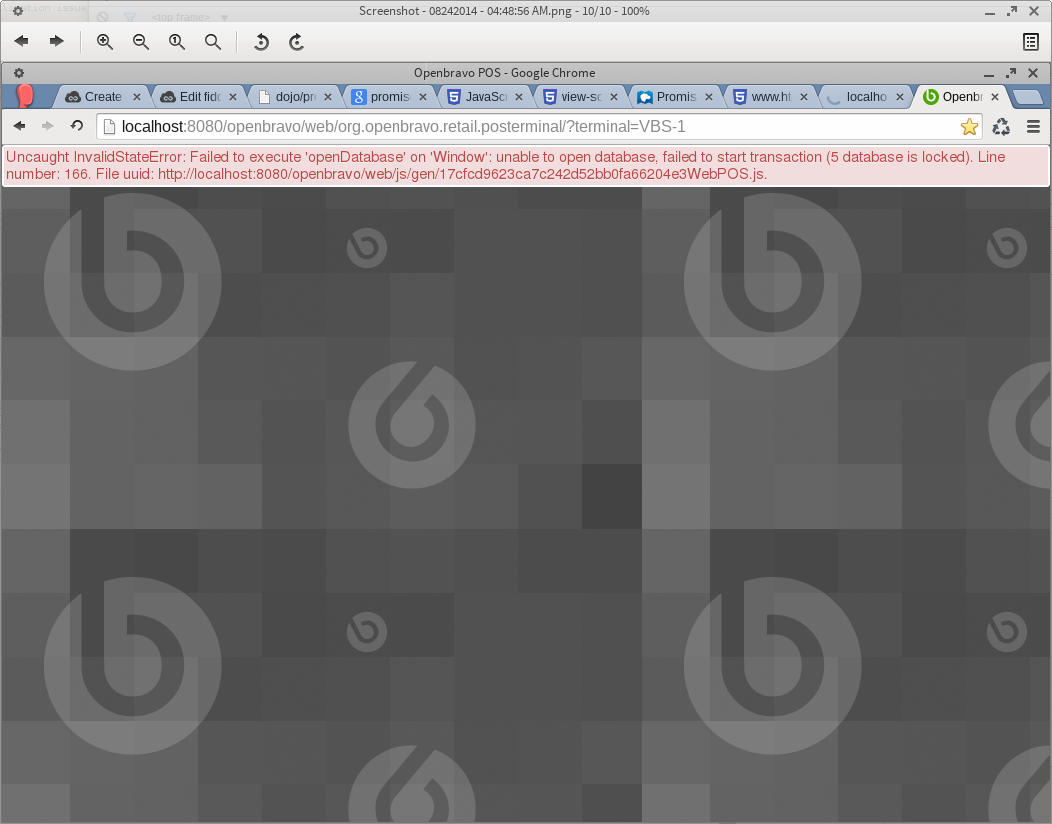Image resolution: width=1052 pixels, height=824 pixels.
Task: Zoom in with magnifier plus icon
Action: pos(105,42)
